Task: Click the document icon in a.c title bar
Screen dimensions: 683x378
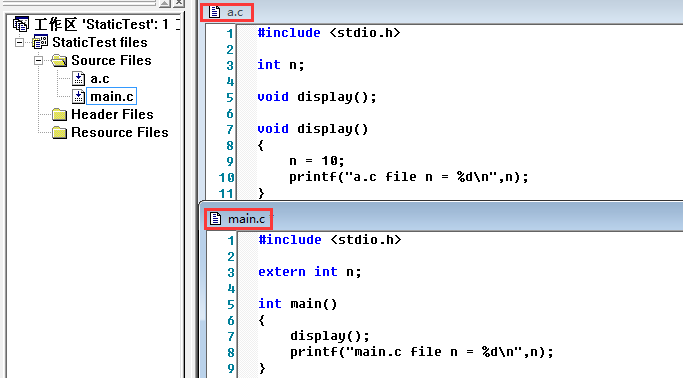Action: tap(214, 12)
